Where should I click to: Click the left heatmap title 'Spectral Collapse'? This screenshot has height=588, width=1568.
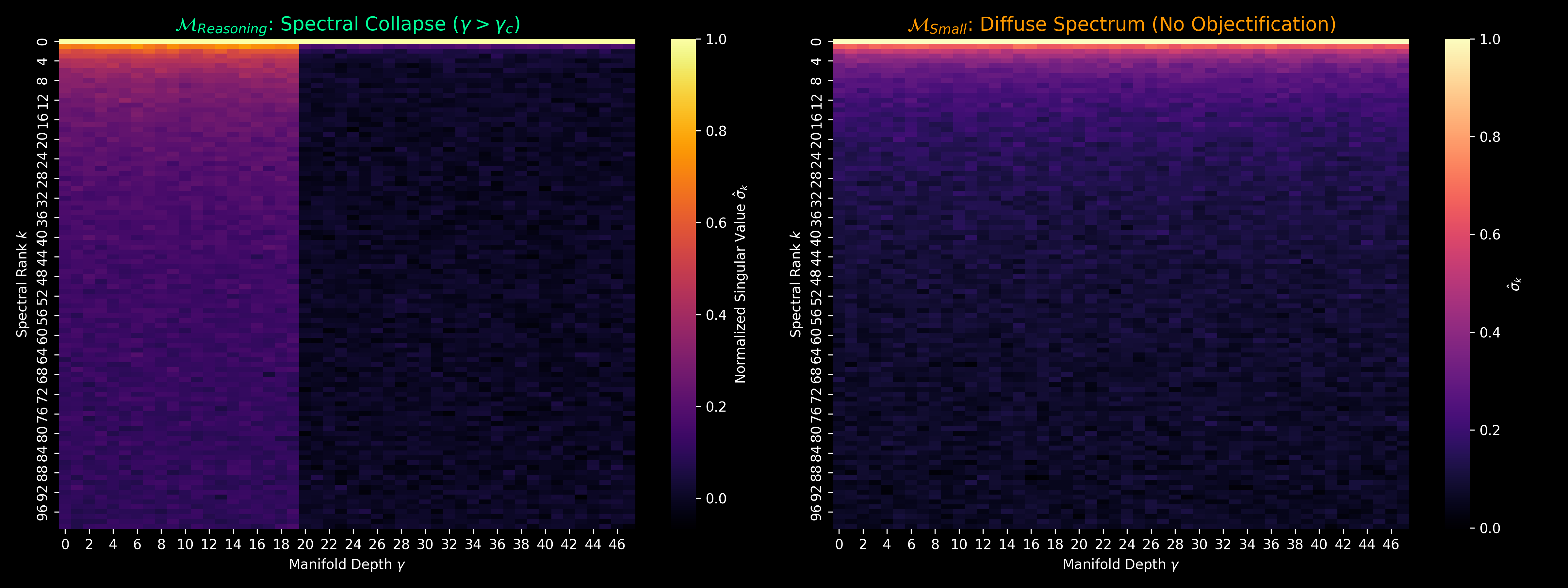coord(363,24)
